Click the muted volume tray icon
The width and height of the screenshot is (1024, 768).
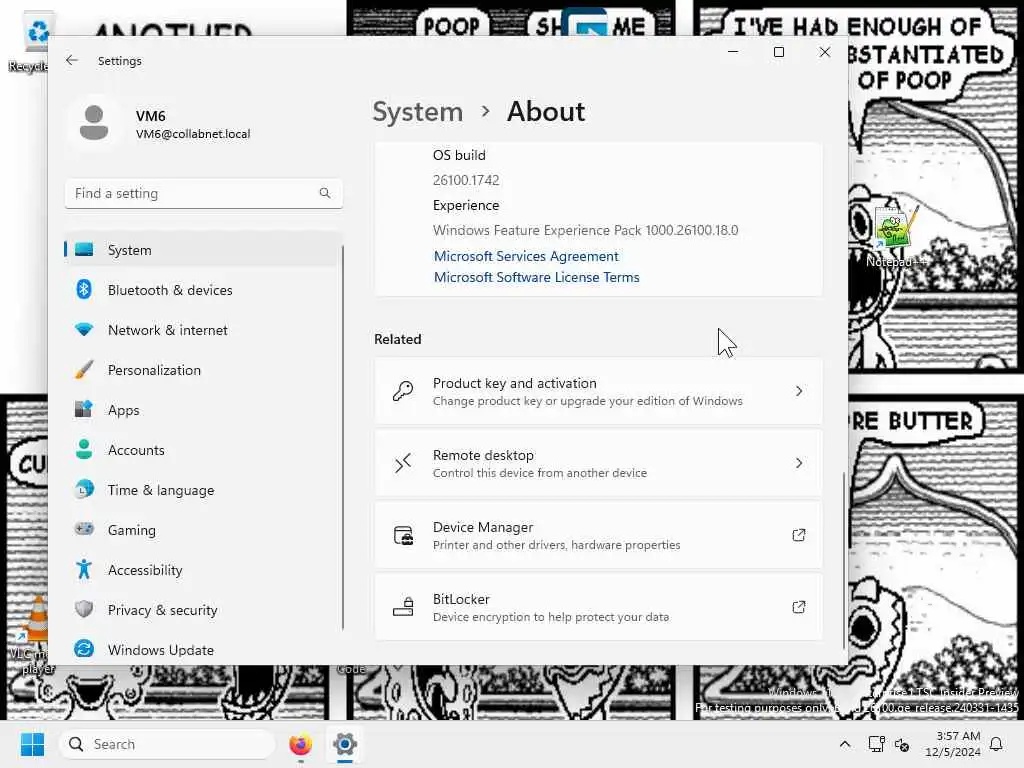902,744
